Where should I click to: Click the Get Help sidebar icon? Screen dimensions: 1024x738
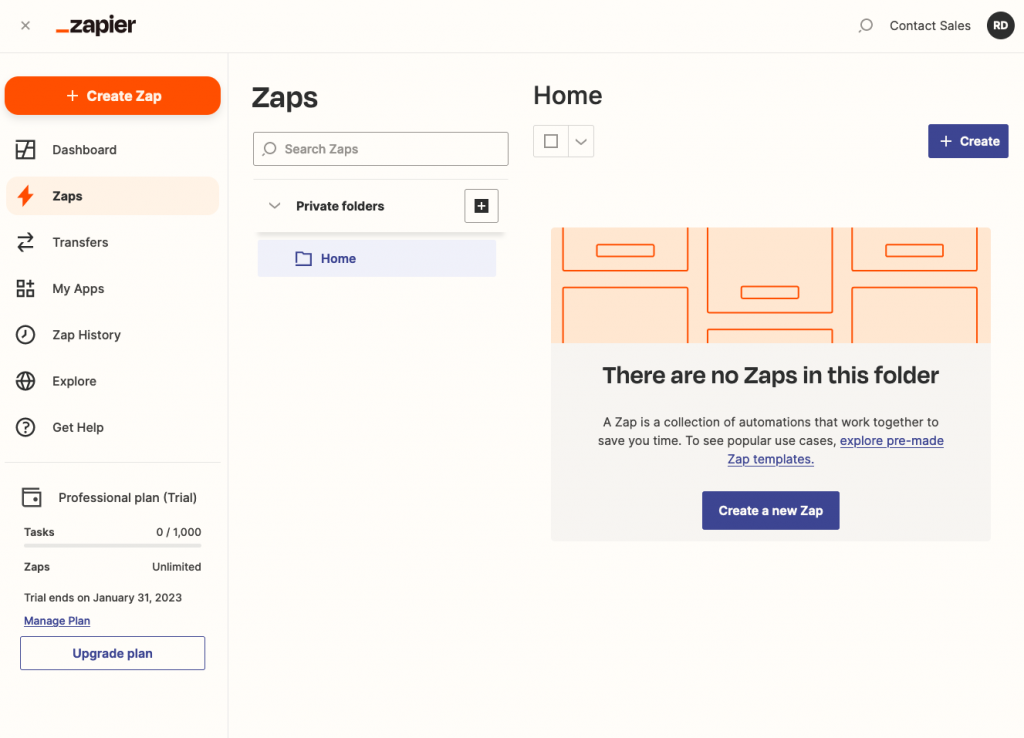[x=24, y=427]
